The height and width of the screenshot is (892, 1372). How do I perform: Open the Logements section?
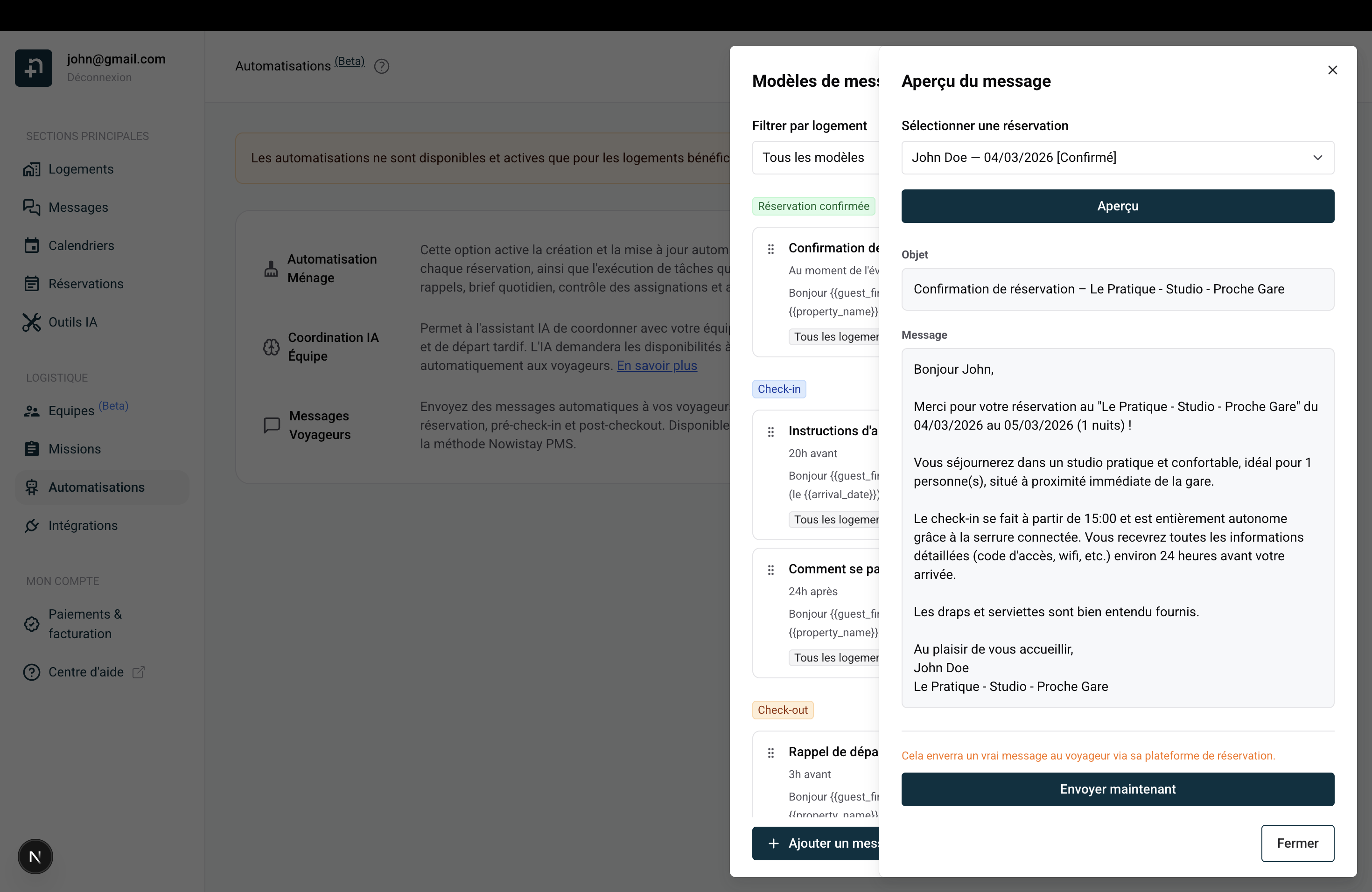81,168
